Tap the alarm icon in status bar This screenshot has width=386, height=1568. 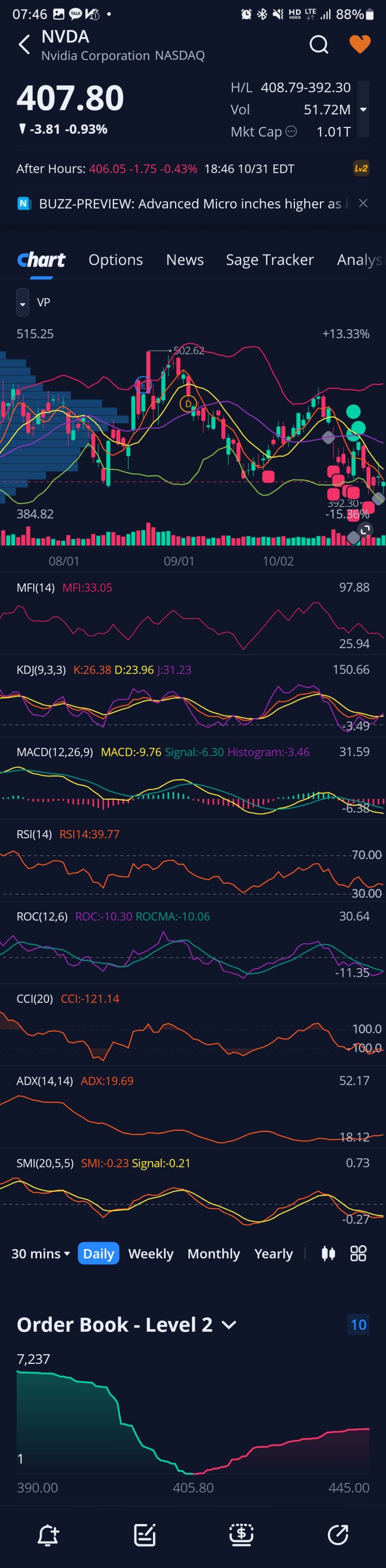246,14
